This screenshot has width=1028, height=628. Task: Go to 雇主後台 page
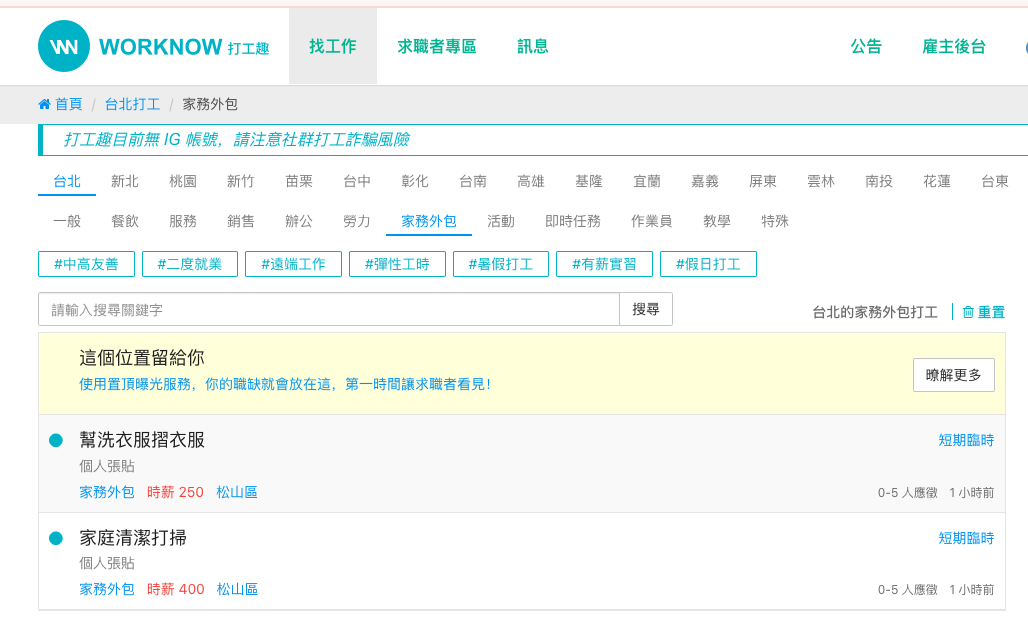(x=954, y=46)
